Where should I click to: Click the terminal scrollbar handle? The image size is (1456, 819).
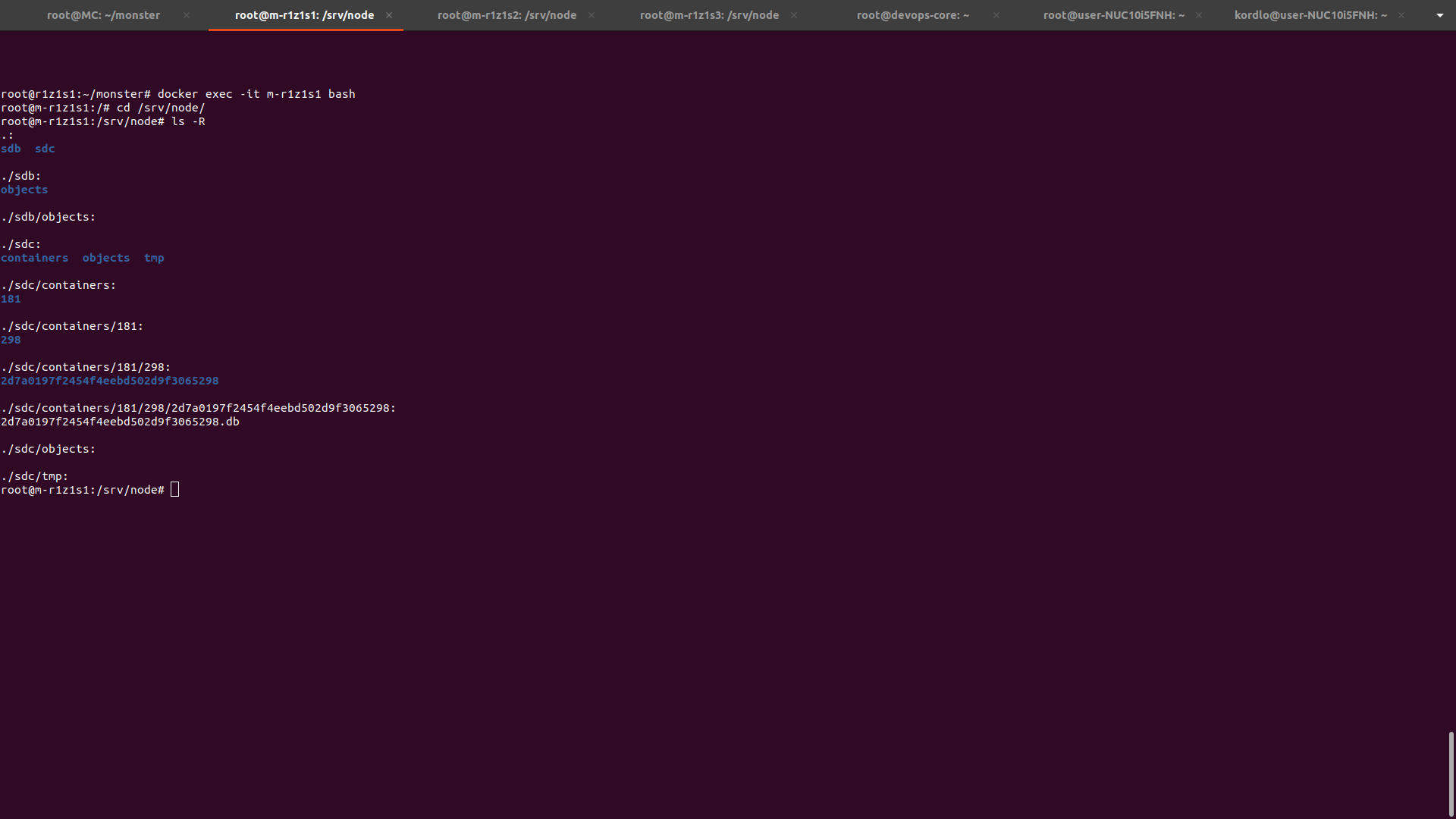click(x=1451, y=773)
